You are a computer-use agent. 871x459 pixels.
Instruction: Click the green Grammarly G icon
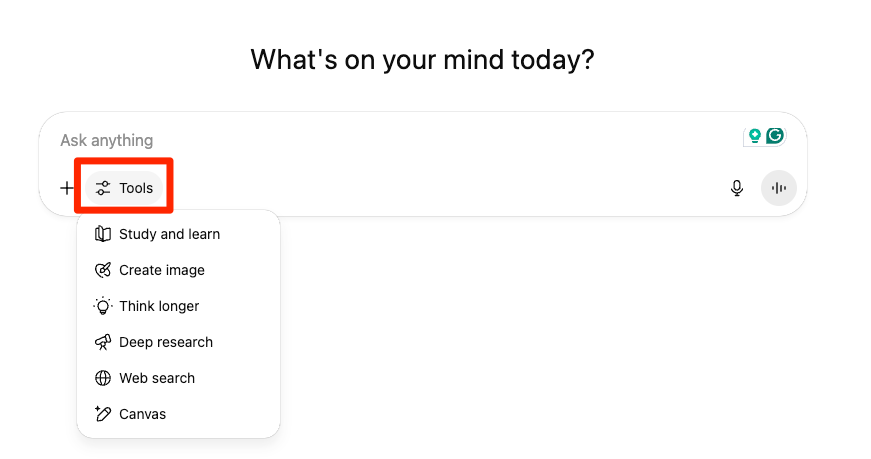(x=774, y=136)
